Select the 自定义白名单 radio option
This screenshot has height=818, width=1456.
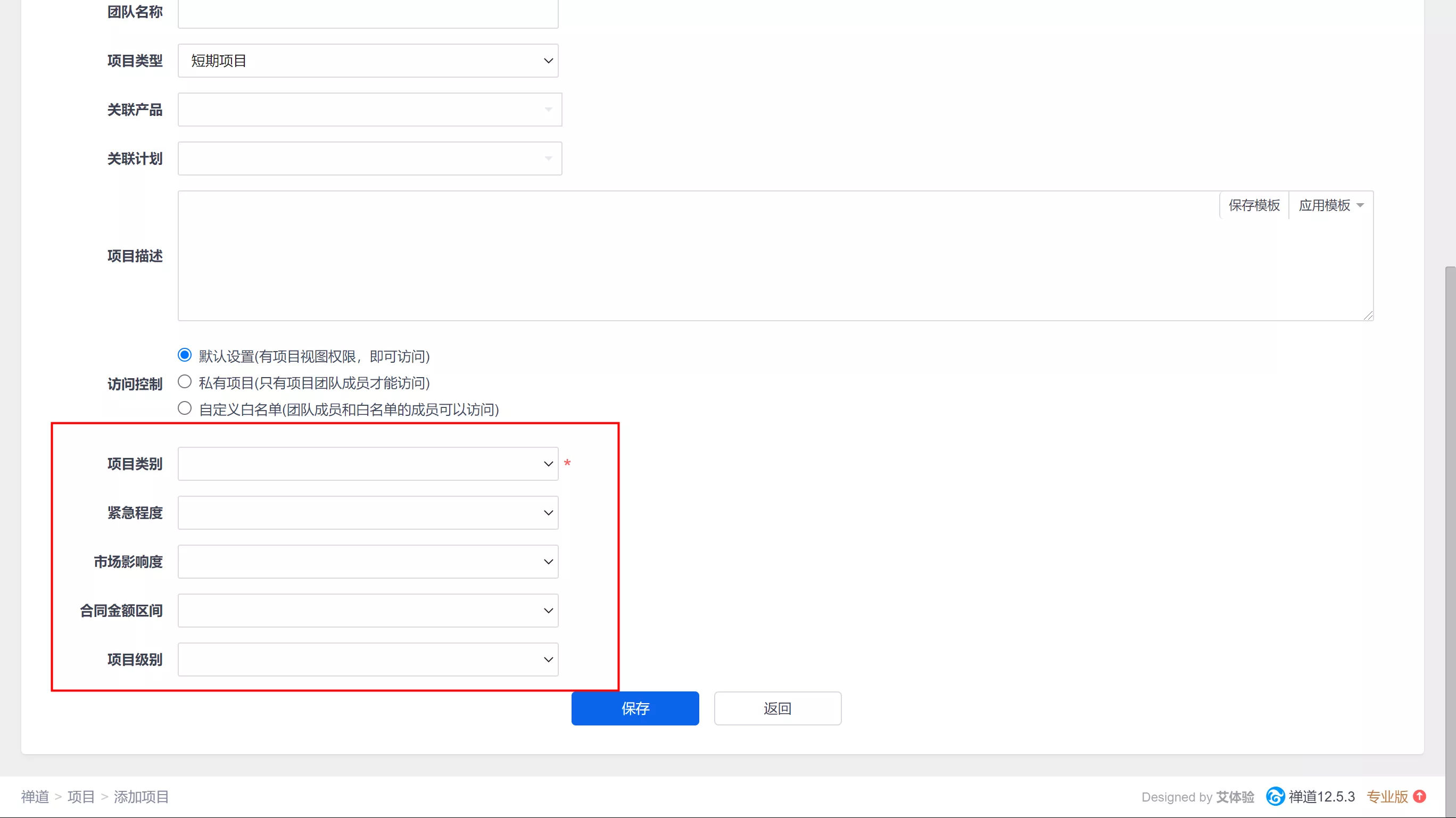[x=184, y=408]
